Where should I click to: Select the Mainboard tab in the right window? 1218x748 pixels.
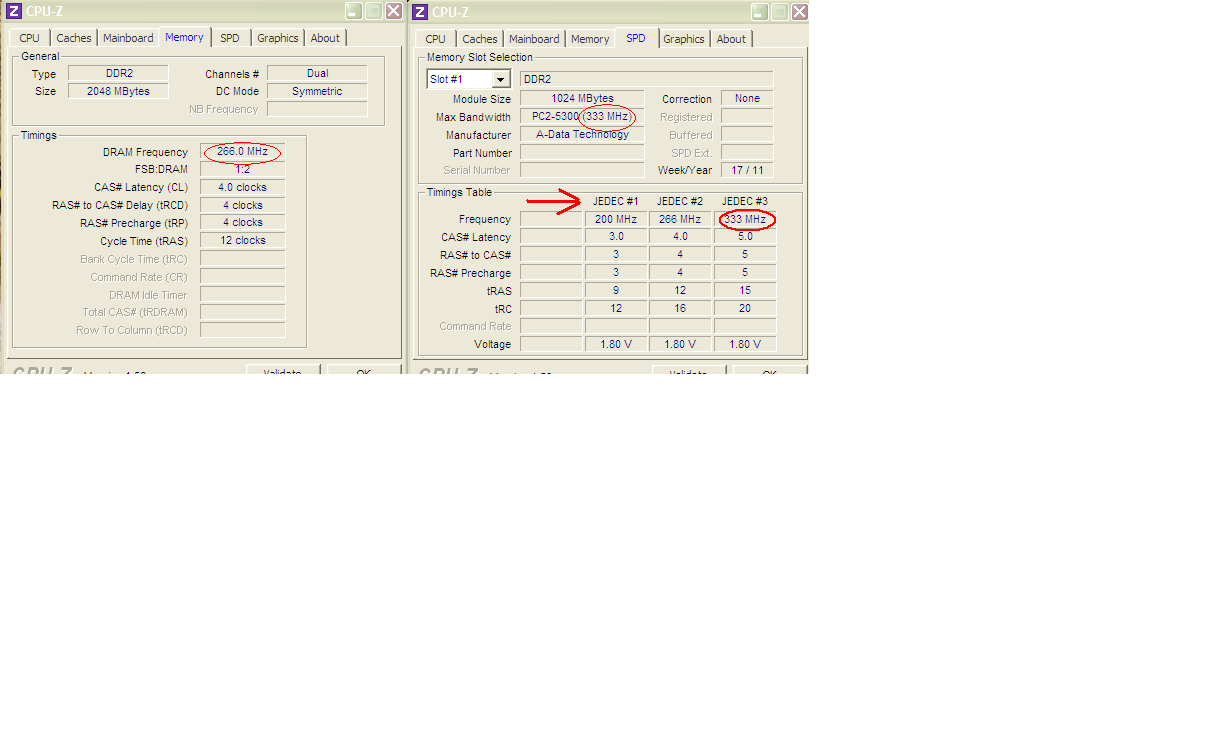[535, 39]
